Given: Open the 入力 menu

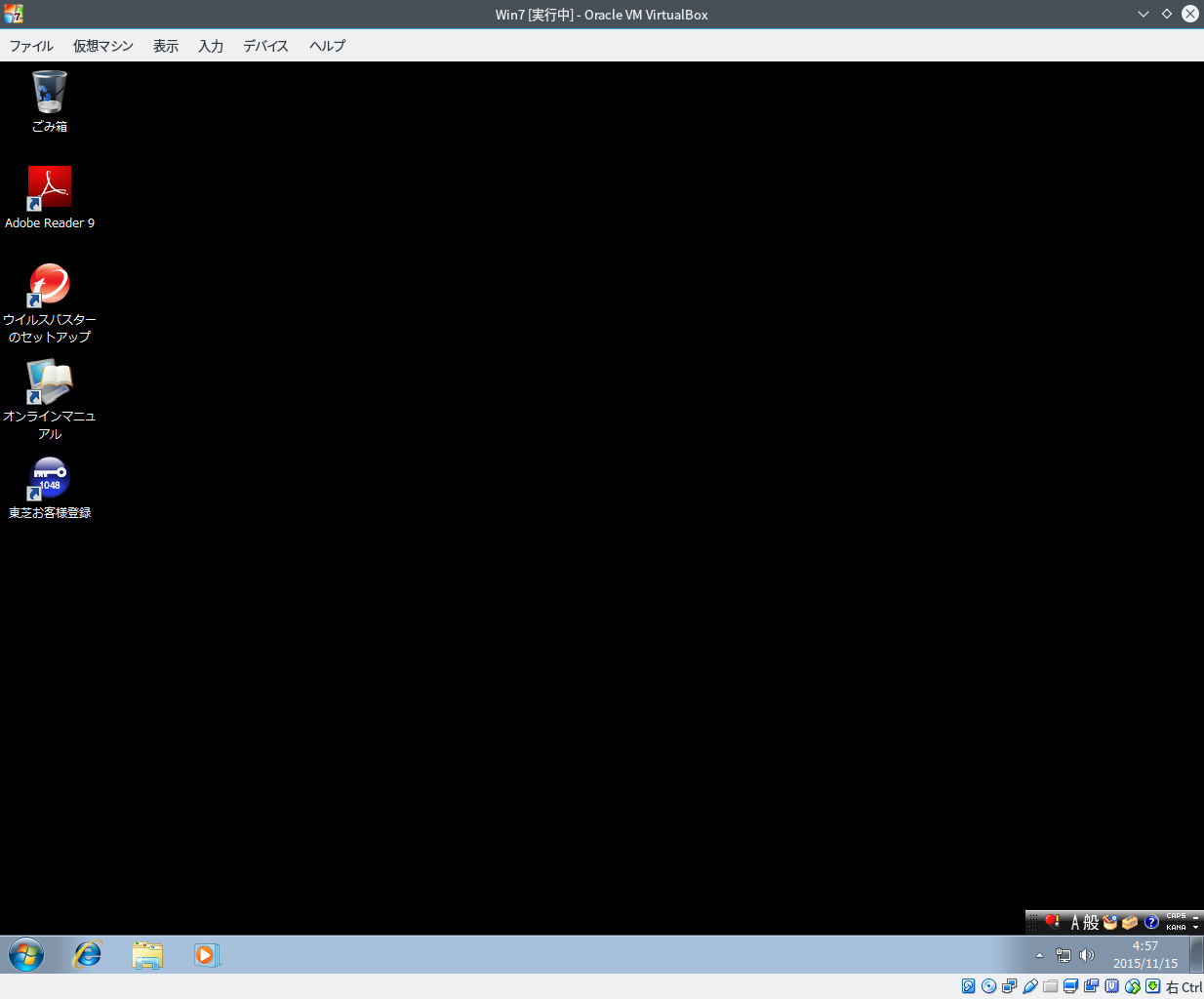Looking at the screenshot, I should [x=211, y=46].
